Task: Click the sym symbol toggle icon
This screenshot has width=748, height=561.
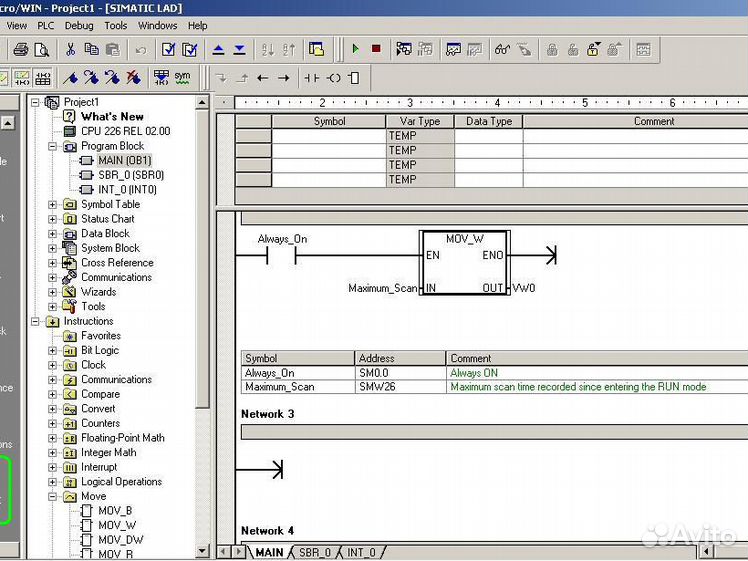Action: click(x=182, y=78)
